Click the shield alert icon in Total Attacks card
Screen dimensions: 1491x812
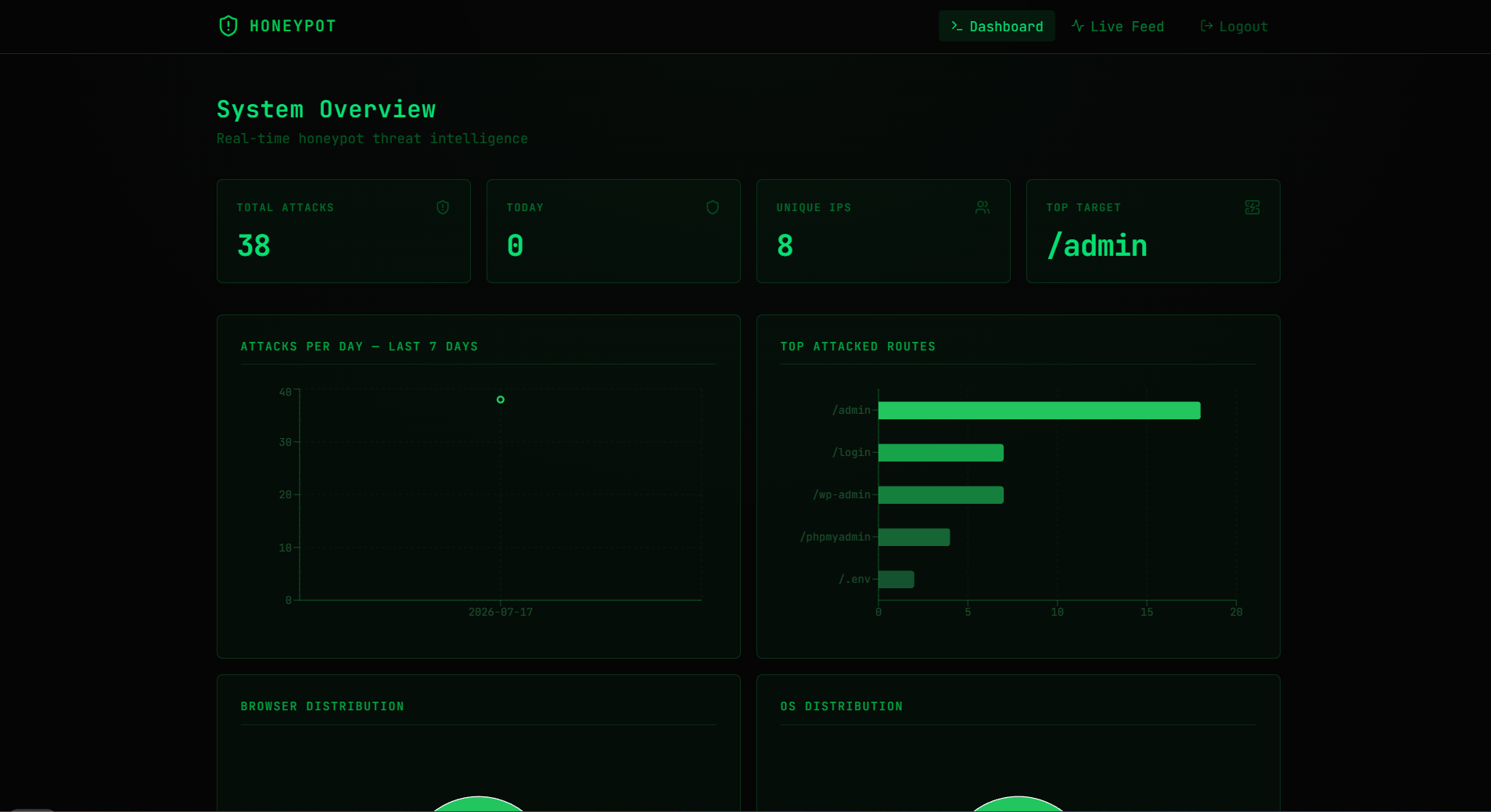point(443,207)
